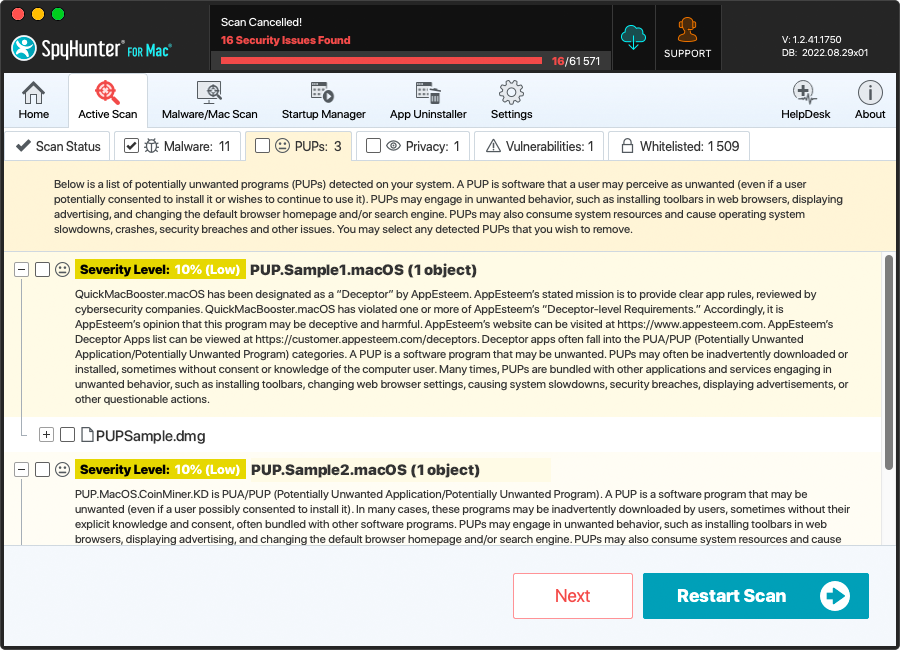Open the App Uninstaller
The height and width of the screenshot is (650, 900).
(428, 101)
